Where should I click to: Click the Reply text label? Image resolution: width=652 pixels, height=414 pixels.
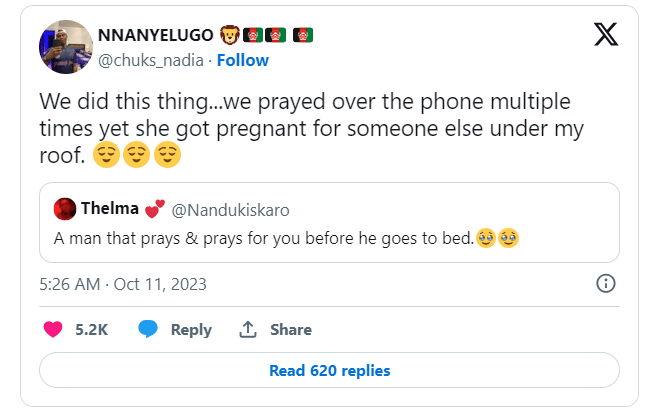(x=190, y=329)
